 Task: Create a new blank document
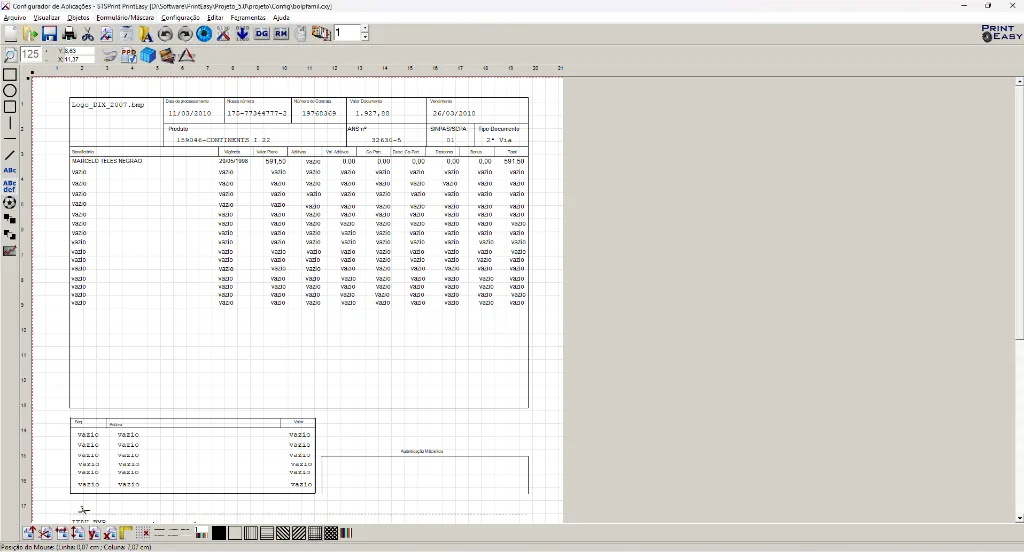click(10, 33)
